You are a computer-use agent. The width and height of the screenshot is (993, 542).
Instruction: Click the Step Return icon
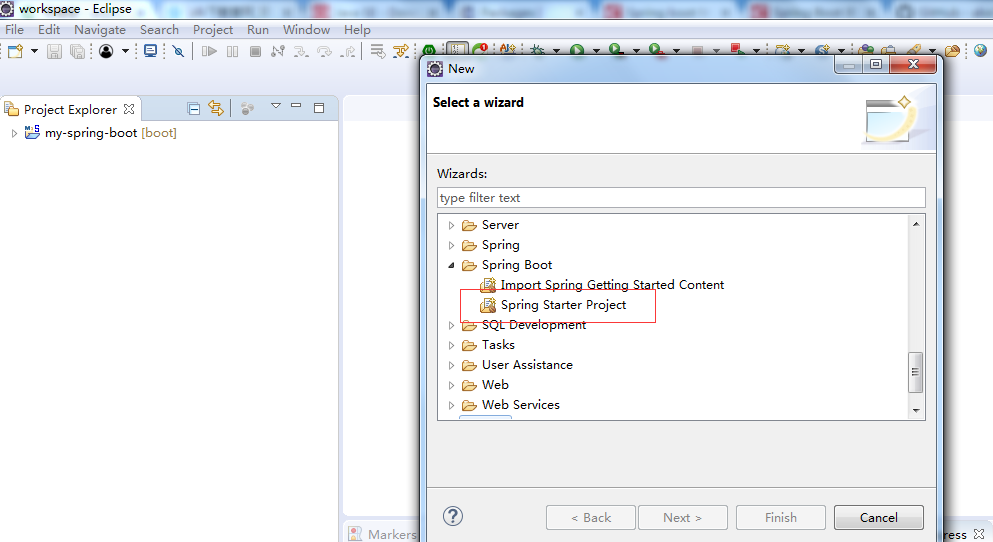click(x=348, y=51)
